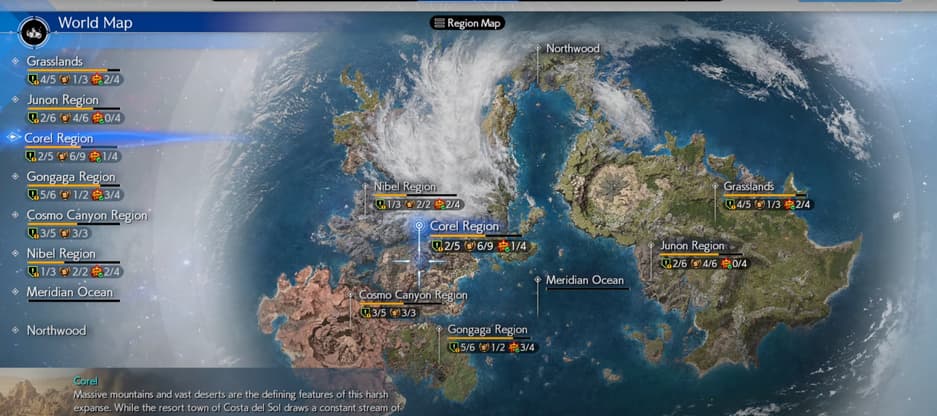This screenshot has height=416, width=937.
Task: Select Gongaga Region in the sidebar region list
Action: (71, 177)
